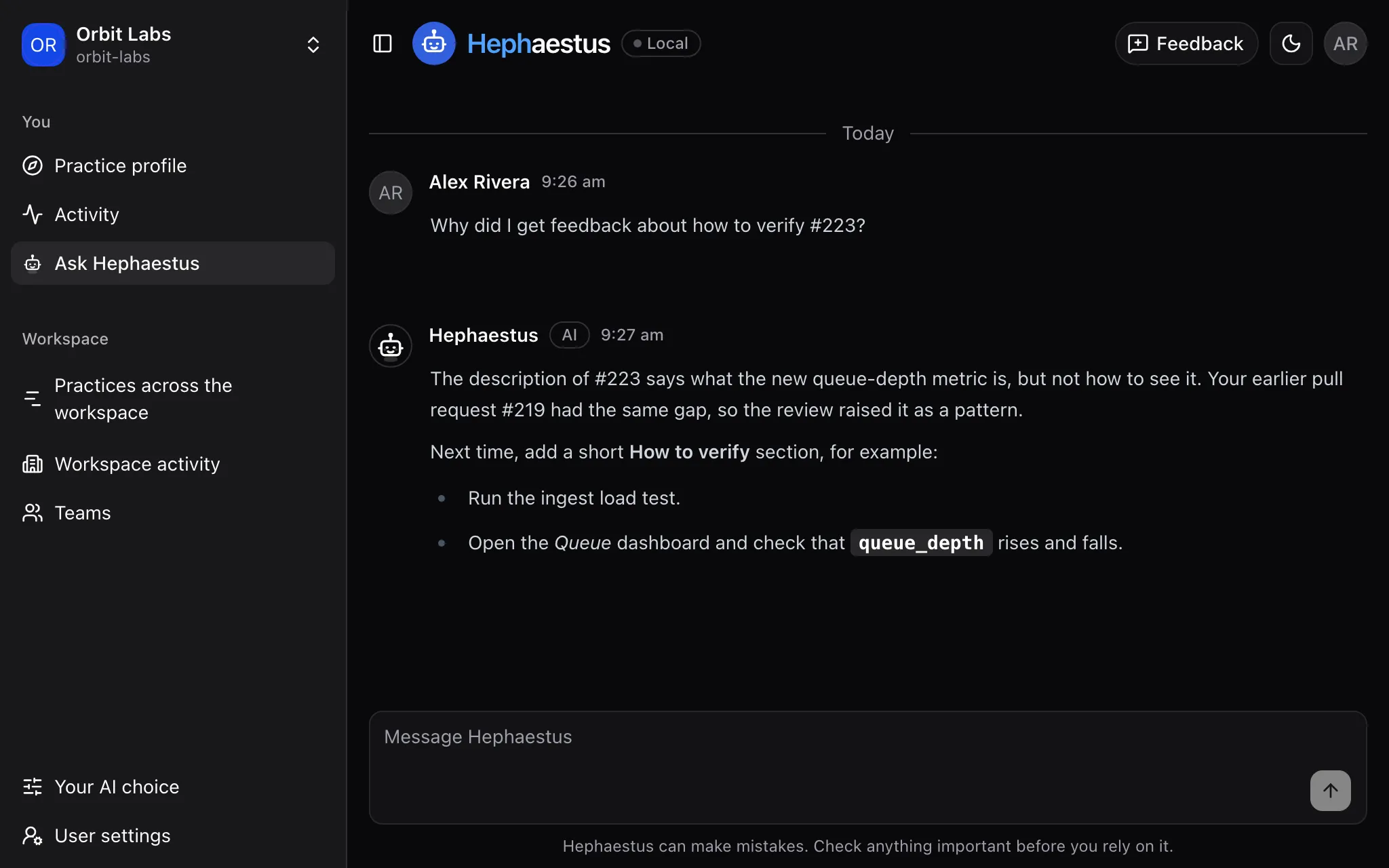1389x868 pixels.
Task: Click Alex Rivera's AR message avatar
Action: [x=391, y=193]
